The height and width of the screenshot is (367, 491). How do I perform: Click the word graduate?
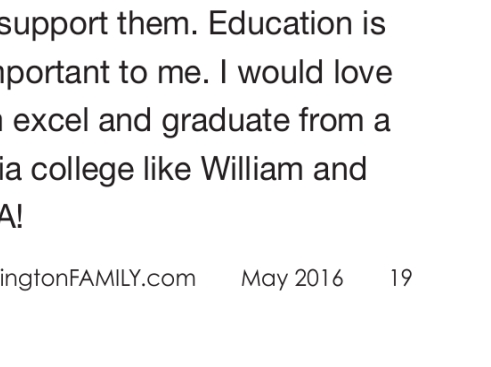226,121
